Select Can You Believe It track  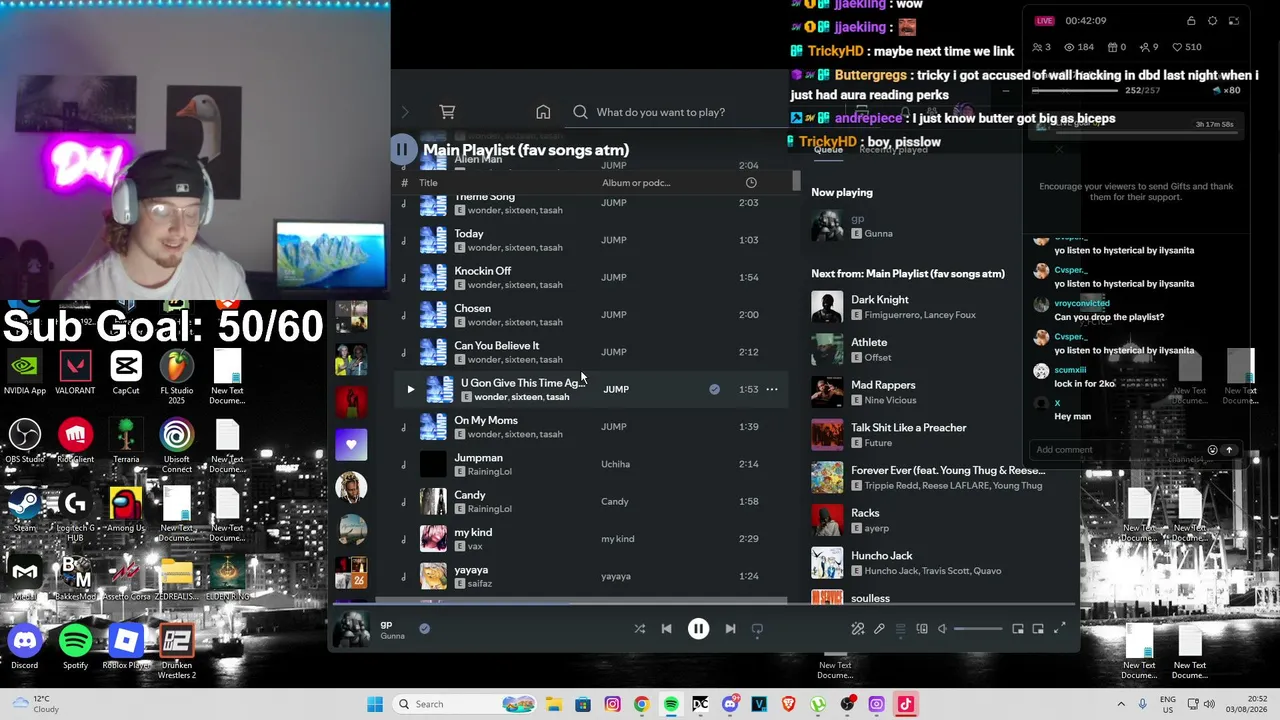[592, 352]
